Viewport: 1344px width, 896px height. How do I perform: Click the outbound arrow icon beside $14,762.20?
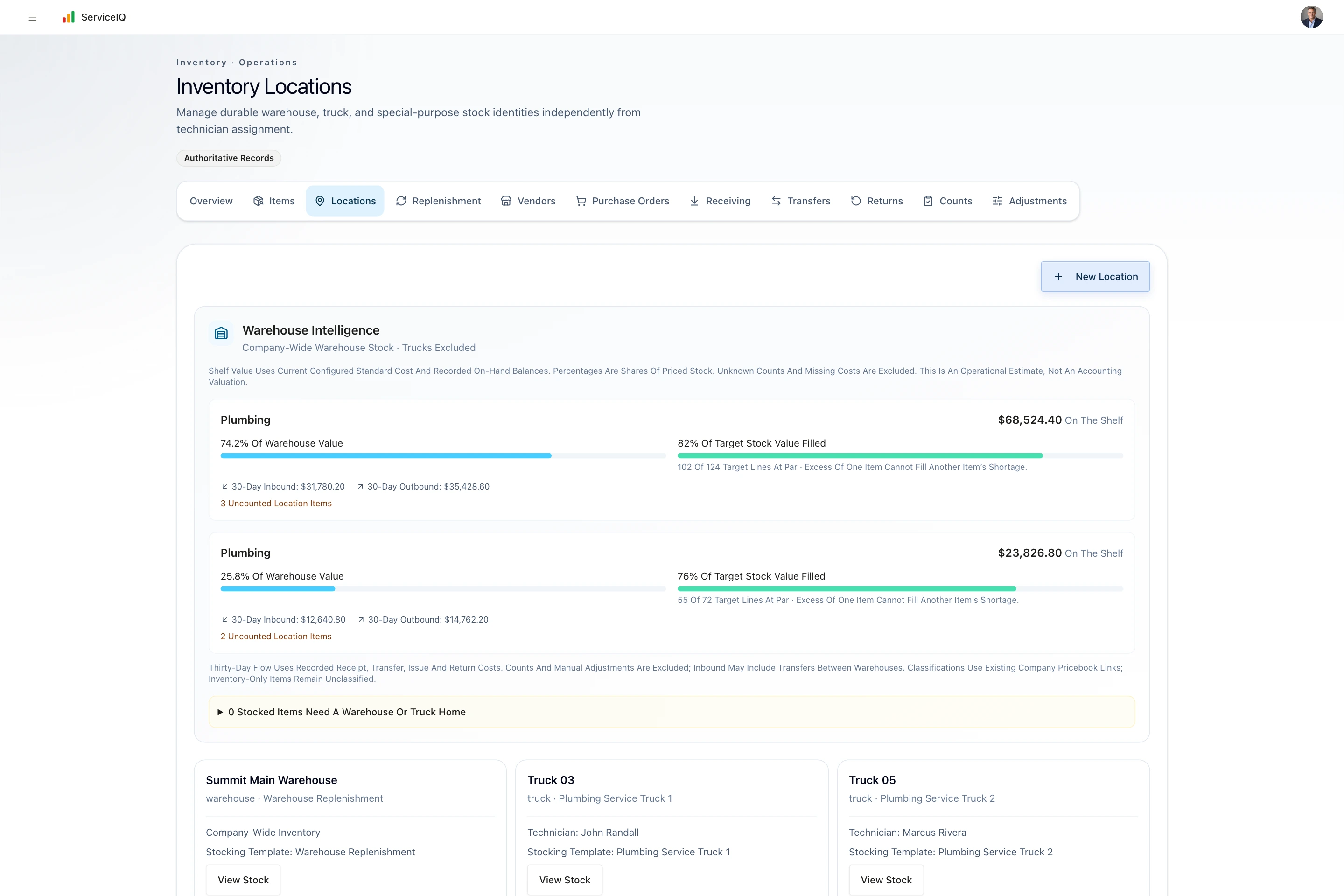pyautogui.click(x=361, y=619)
